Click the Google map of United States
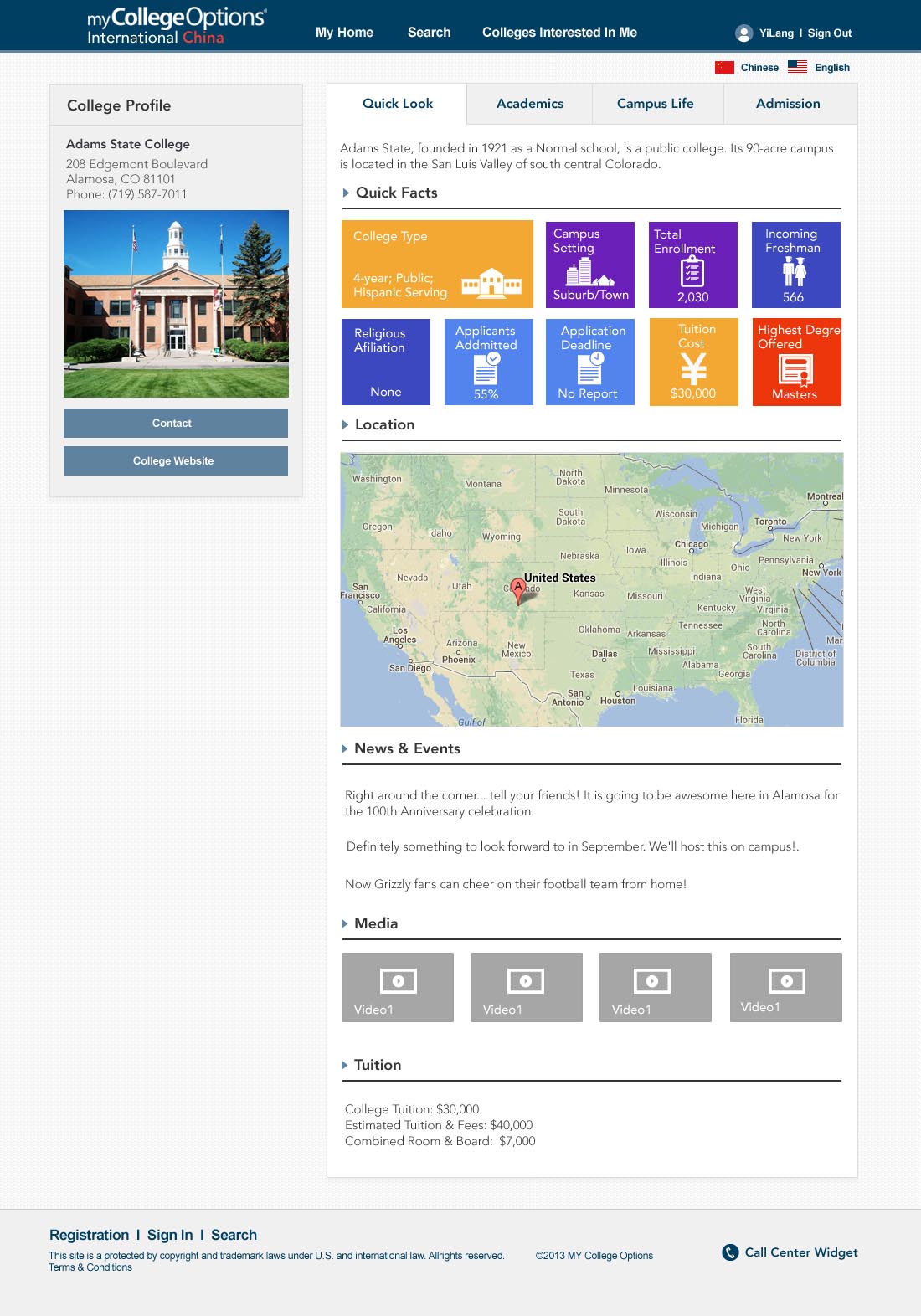Viewport: 921px width, 1316px height. tap(592, 590)
